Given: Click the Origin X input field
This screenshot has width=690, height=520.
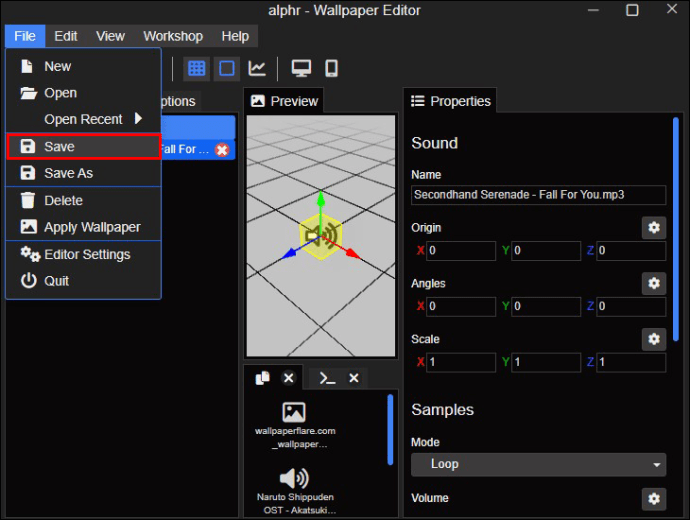Looking at the screenshot, I should click(461, 251).
